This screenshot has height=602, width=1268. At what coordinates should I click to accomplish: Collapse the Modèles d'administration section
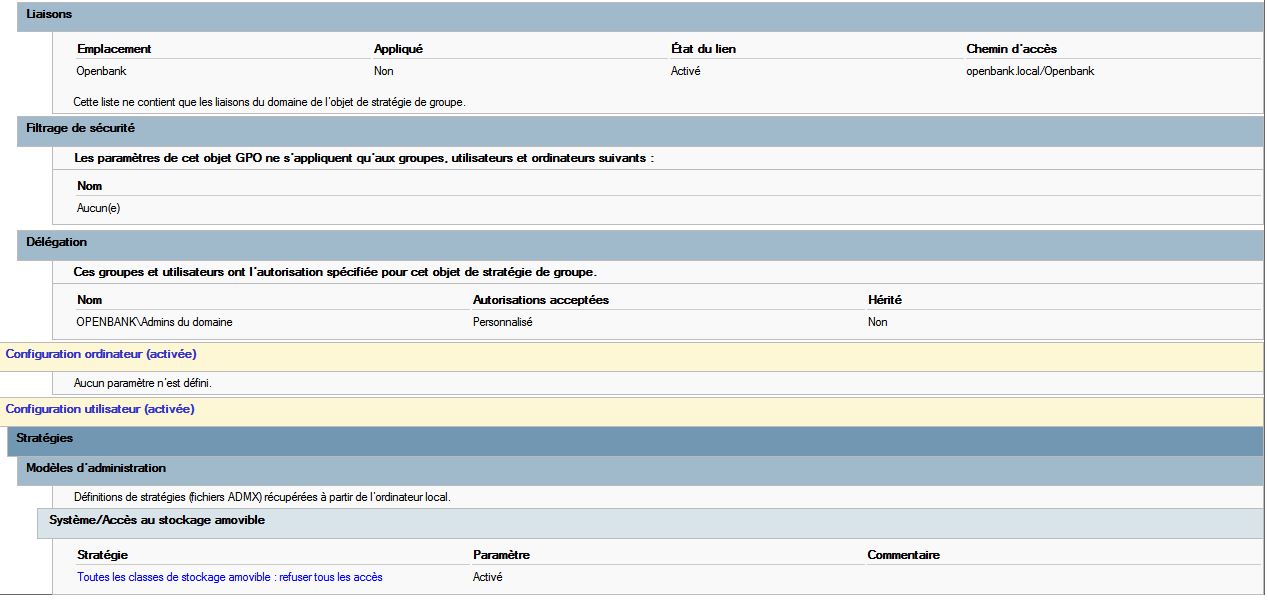tap(96, 468)
